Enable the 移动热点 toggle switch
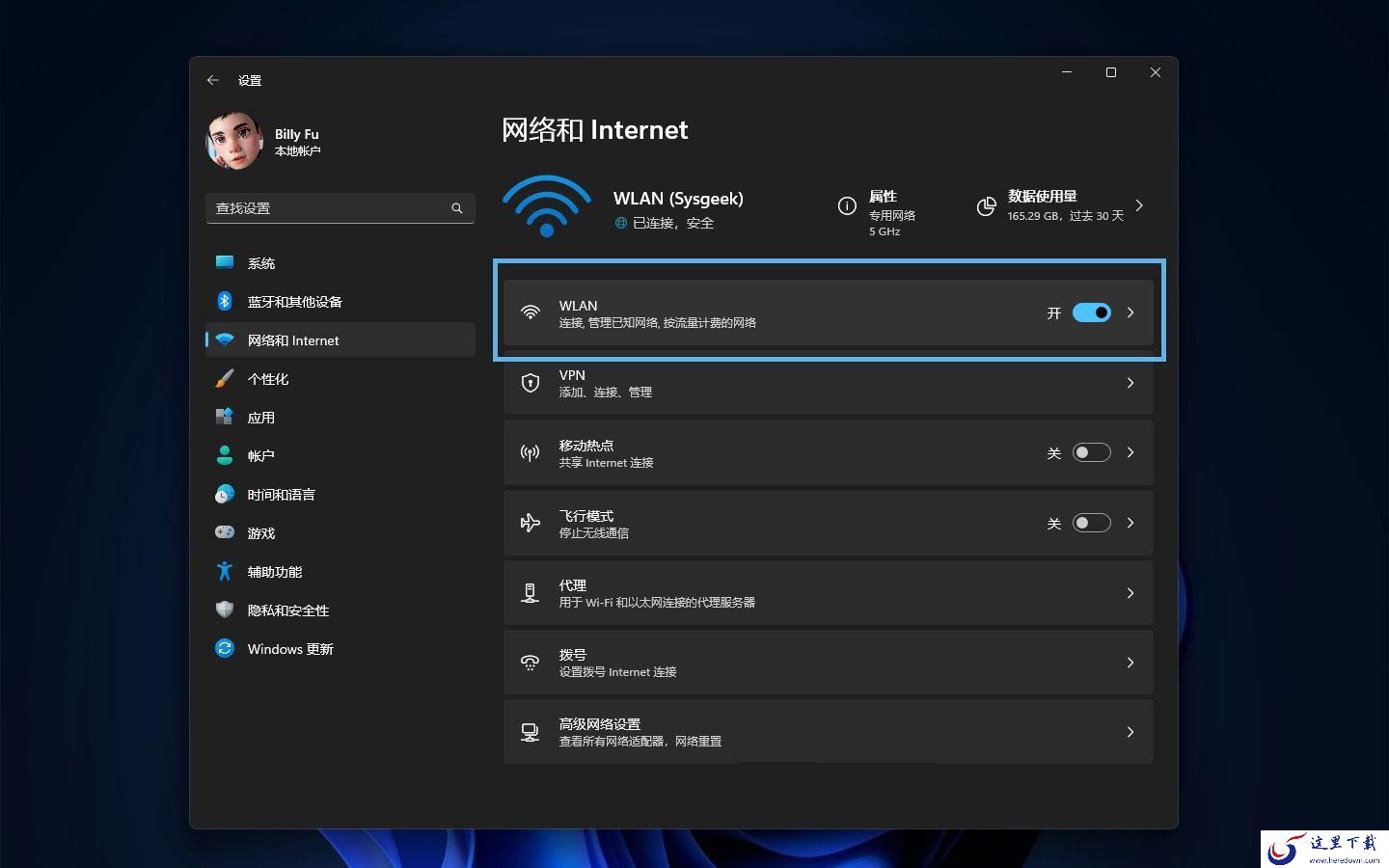 (x=1092, y=452)
